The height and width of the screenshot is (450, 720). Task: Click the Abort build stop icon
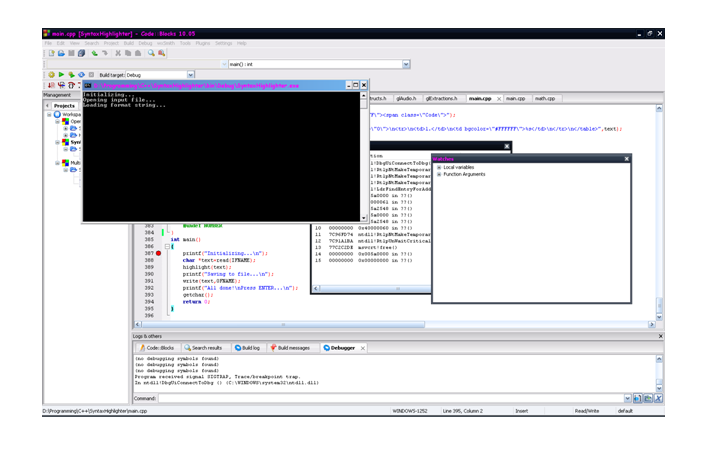tap(91, 74)
